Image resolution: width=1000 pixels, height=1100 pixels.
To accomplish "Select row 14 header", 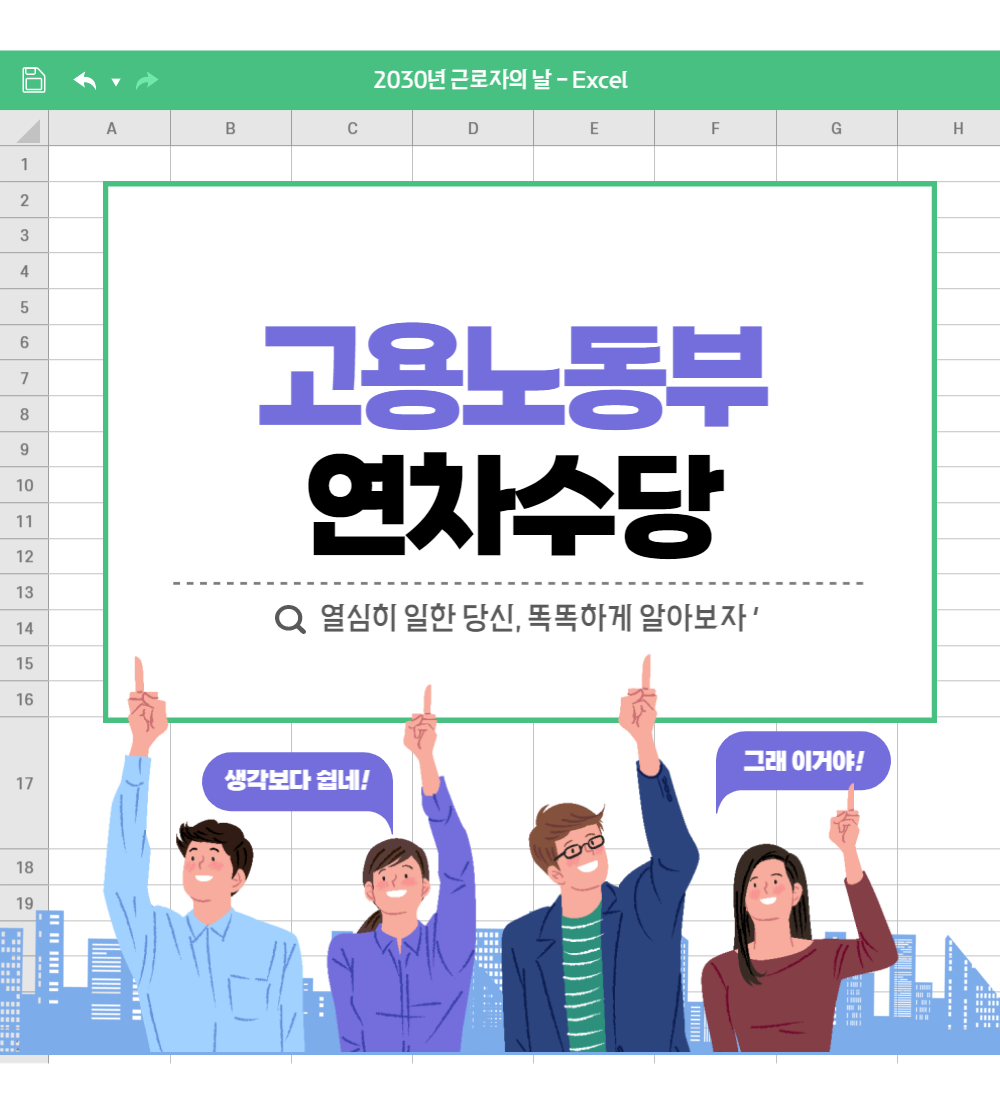I will point(25,628).
